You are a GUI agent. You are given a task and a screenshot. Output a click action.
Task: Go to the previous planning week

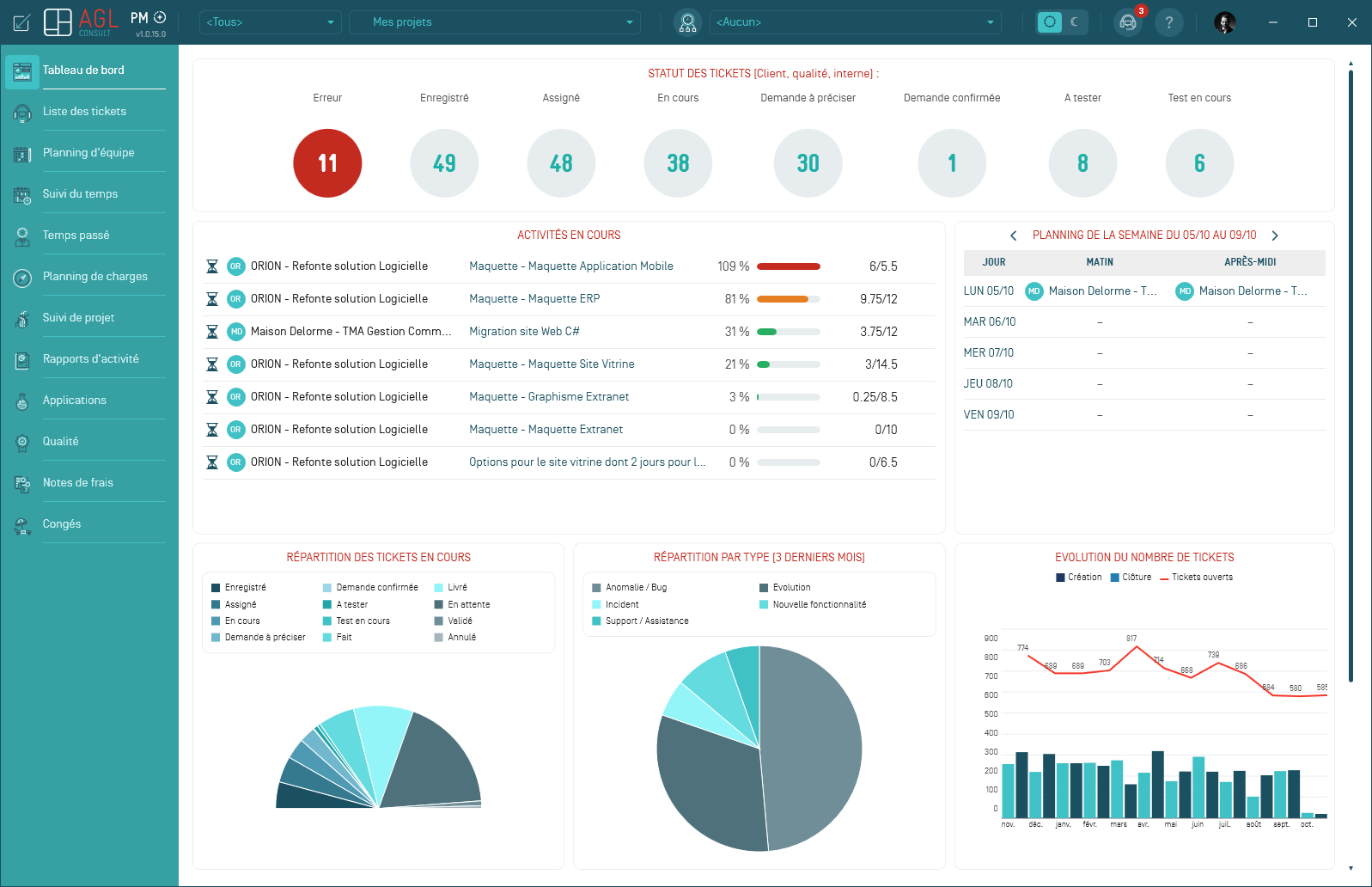point(1014,236)
